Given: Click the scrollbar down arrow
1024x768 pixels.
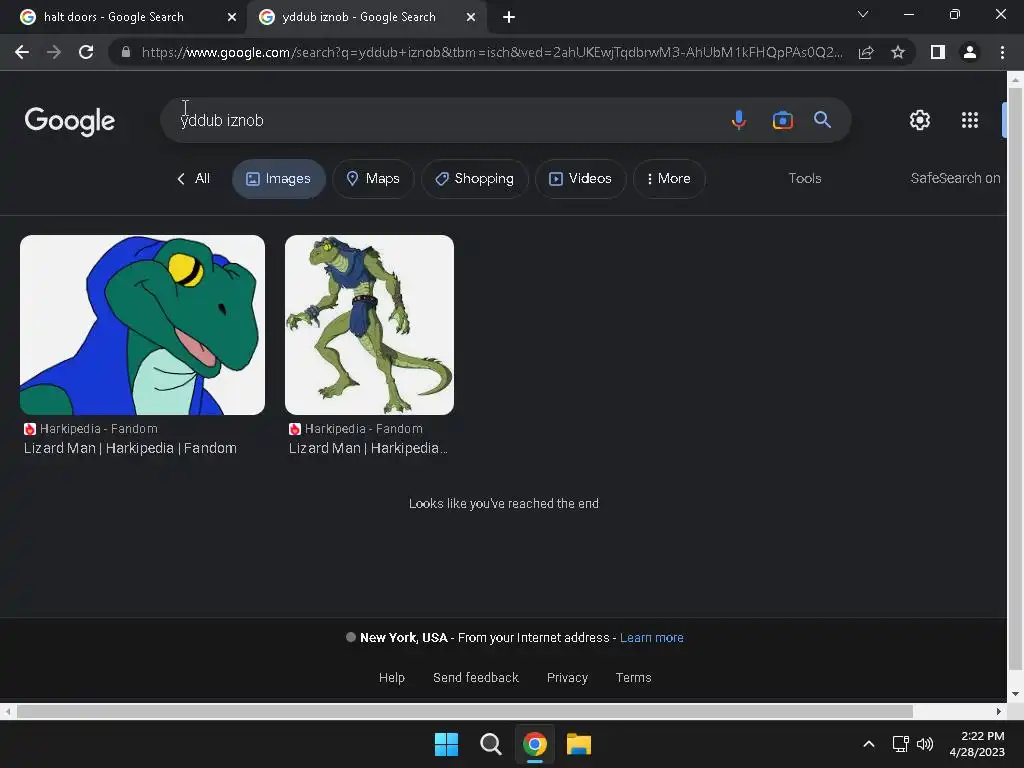Looking at the screenshot, I should [1015, 694].
